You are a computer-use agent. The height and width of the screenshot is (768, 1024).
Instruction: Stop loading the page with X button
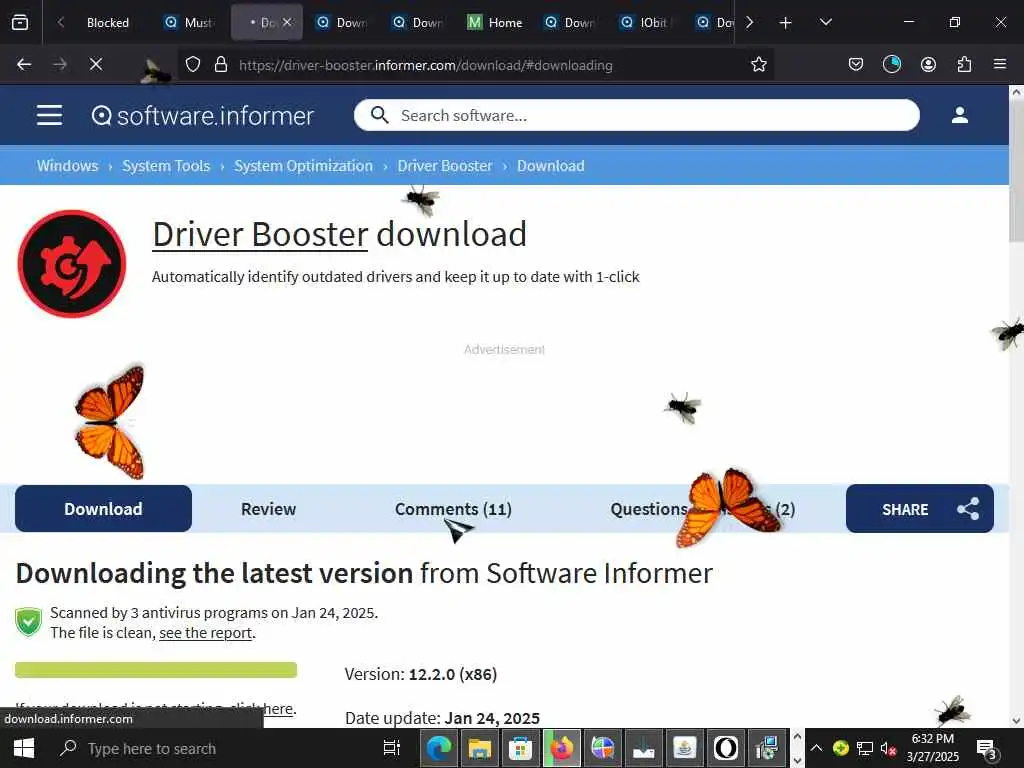pyautogui.click(x=95, y=64)
